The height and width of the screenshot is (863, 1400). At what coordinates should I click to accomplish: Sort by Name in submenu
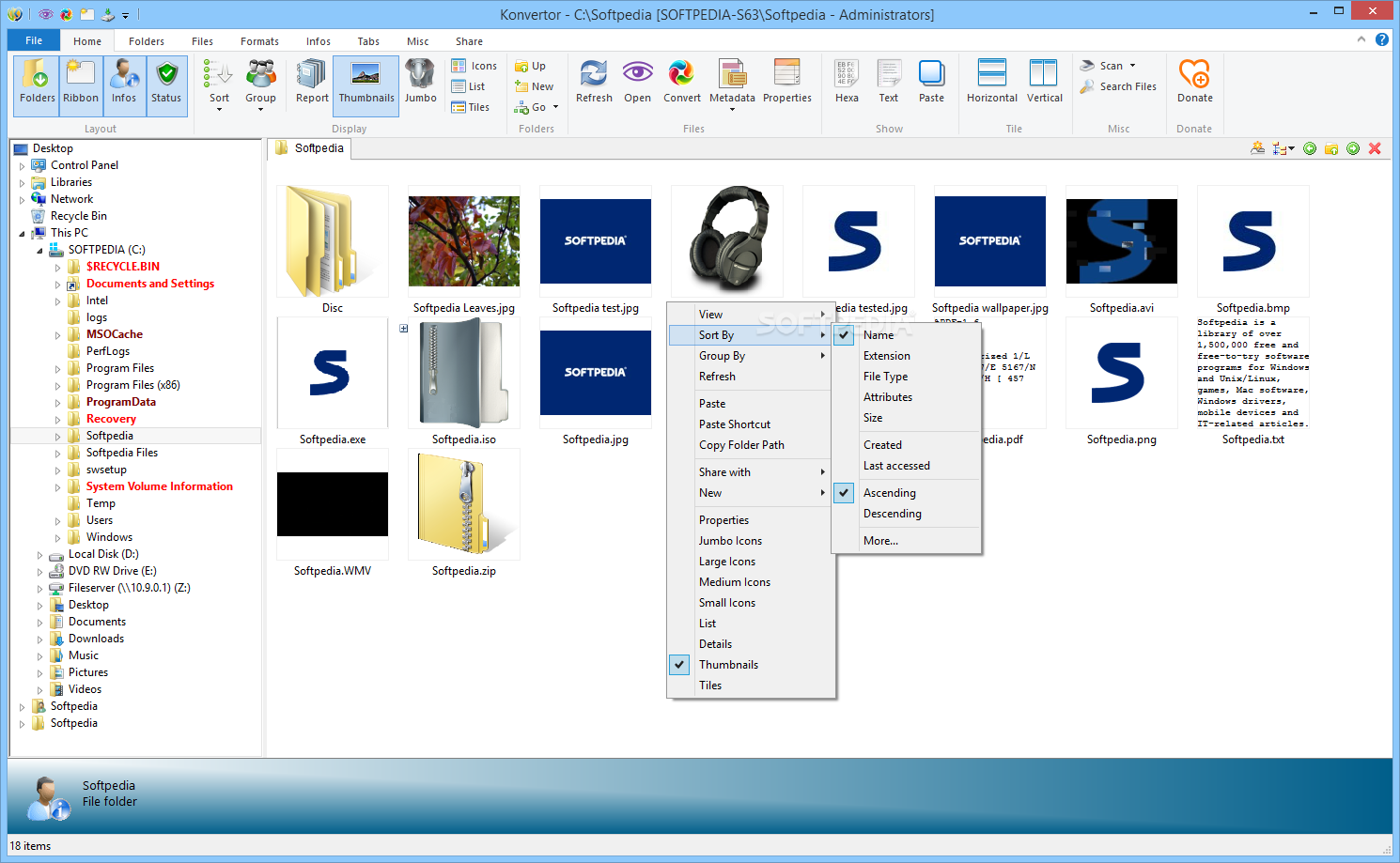coord(907,335)
